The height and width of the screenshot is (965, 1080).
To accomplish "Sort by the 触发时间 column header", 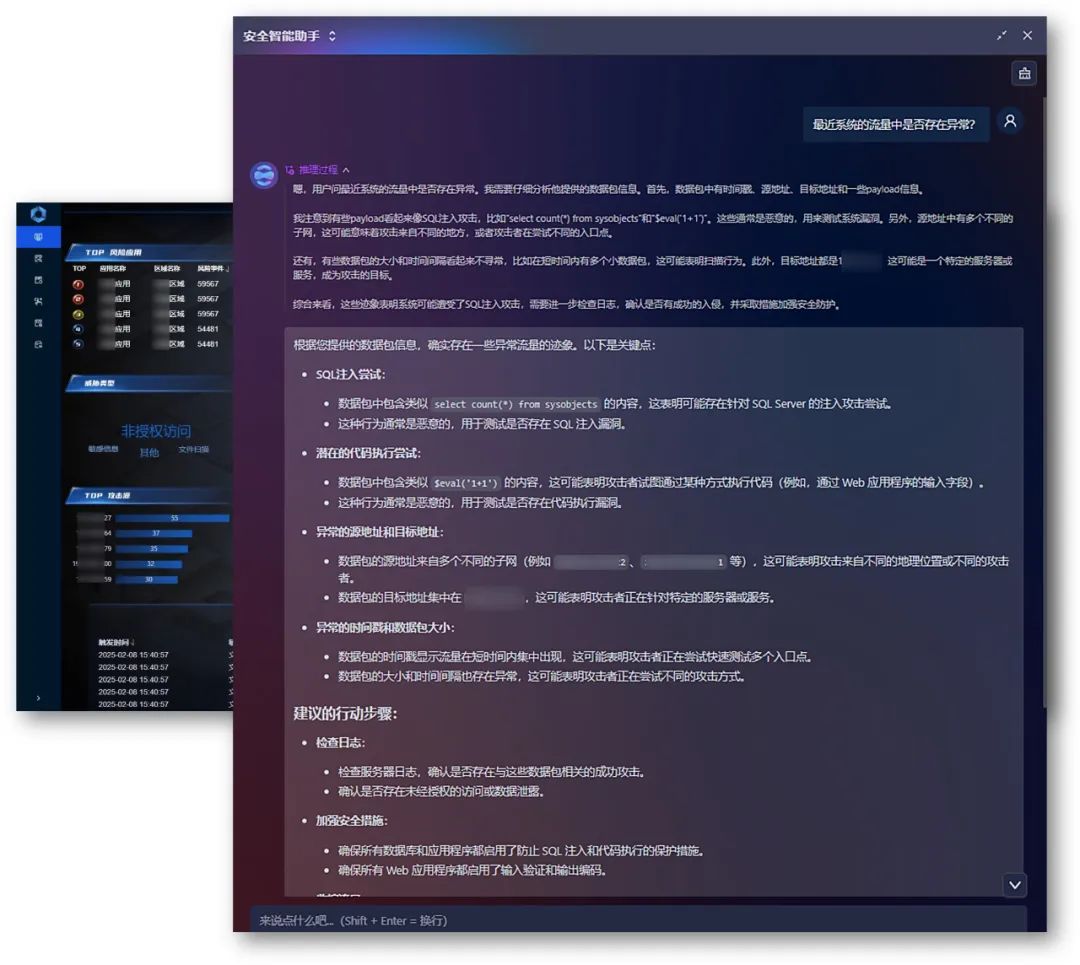I will (116, 642).
